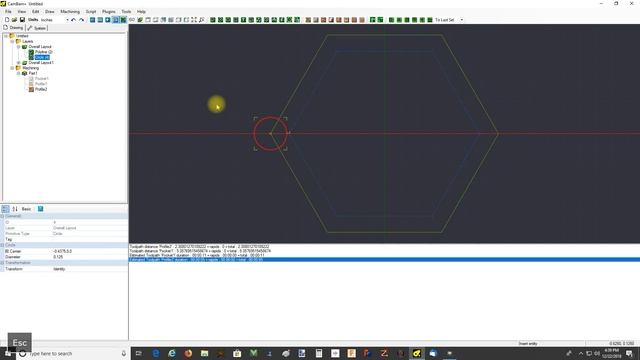
Task: Click the Windows taskbar search box
Action: click(x=73, y=353)
